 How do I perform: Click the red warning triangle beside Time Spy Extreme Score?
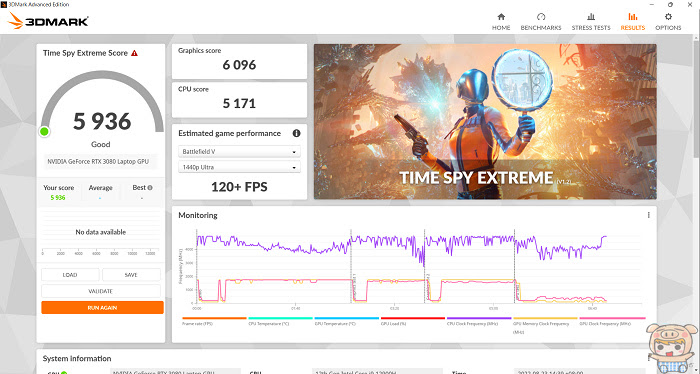point(134,53)
